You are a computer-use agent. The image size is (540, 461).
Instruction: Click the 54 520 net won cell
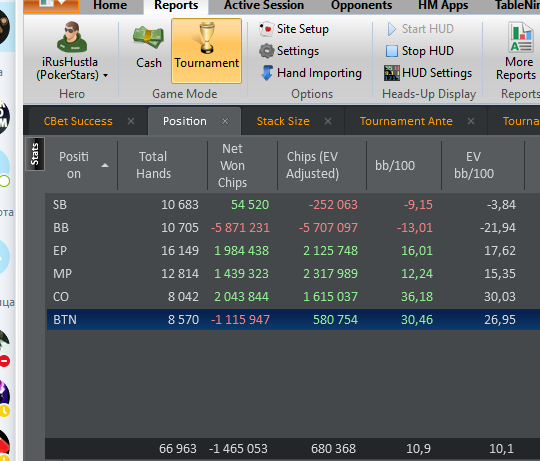(250, 205)
